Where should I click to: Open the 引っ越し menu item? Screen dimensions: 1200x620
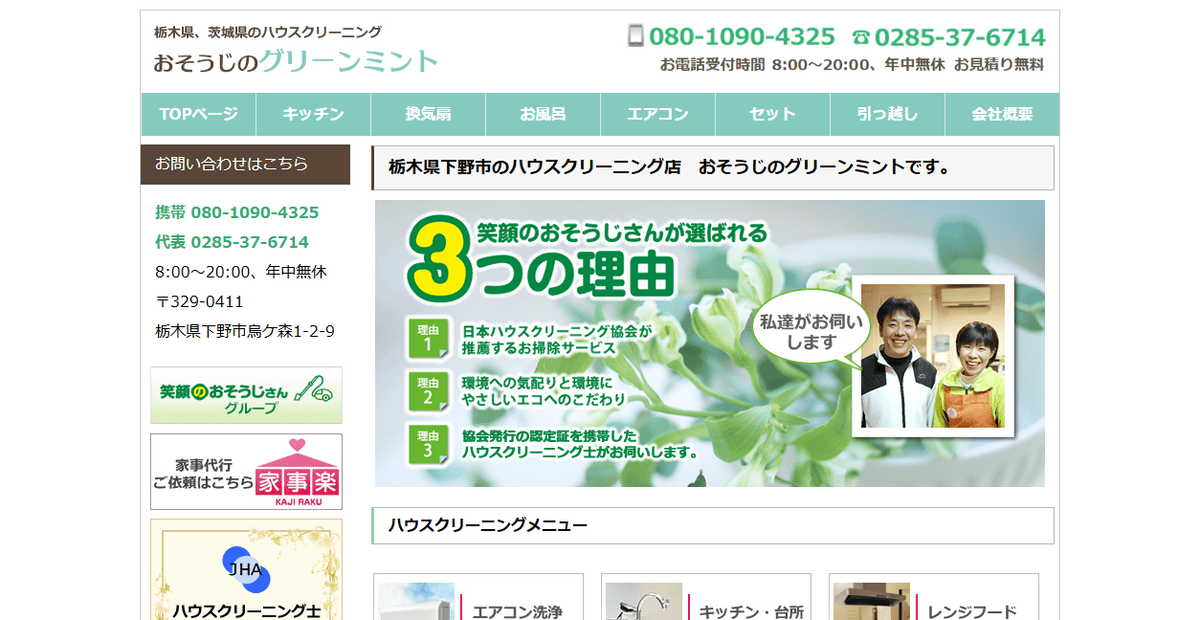pyautogui.click(x=887, y=114)
